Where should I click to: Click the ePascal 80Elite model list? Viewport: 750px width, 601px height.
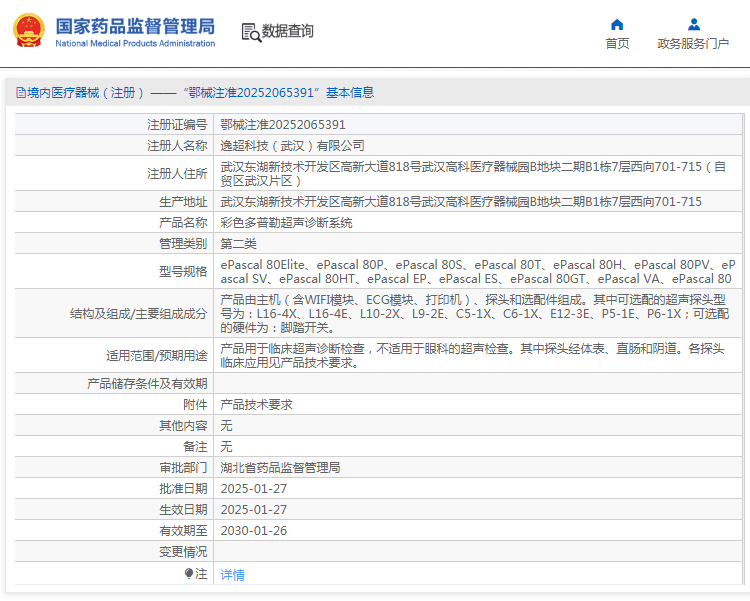(477, 272)
